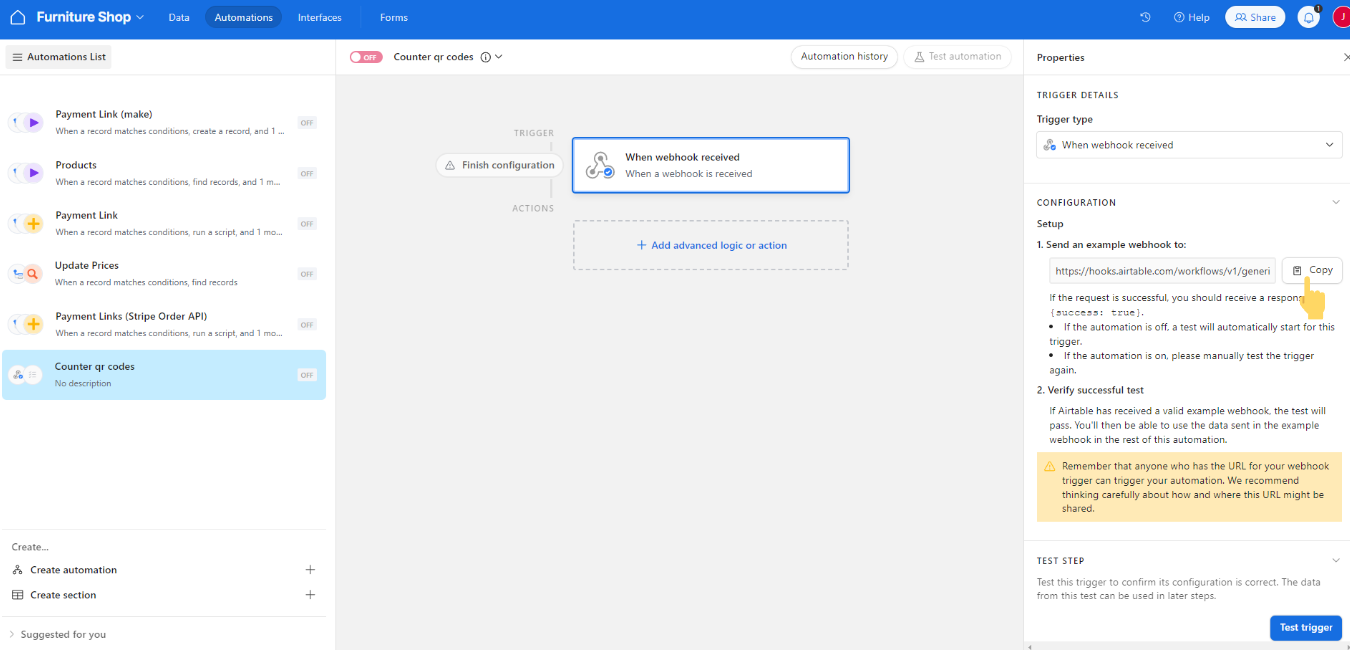Image resolution: width=1350 pixels, height=650 pixels.
Task: Click the yellow warning triangle in the notice box
Action: tap(1049, 467)
